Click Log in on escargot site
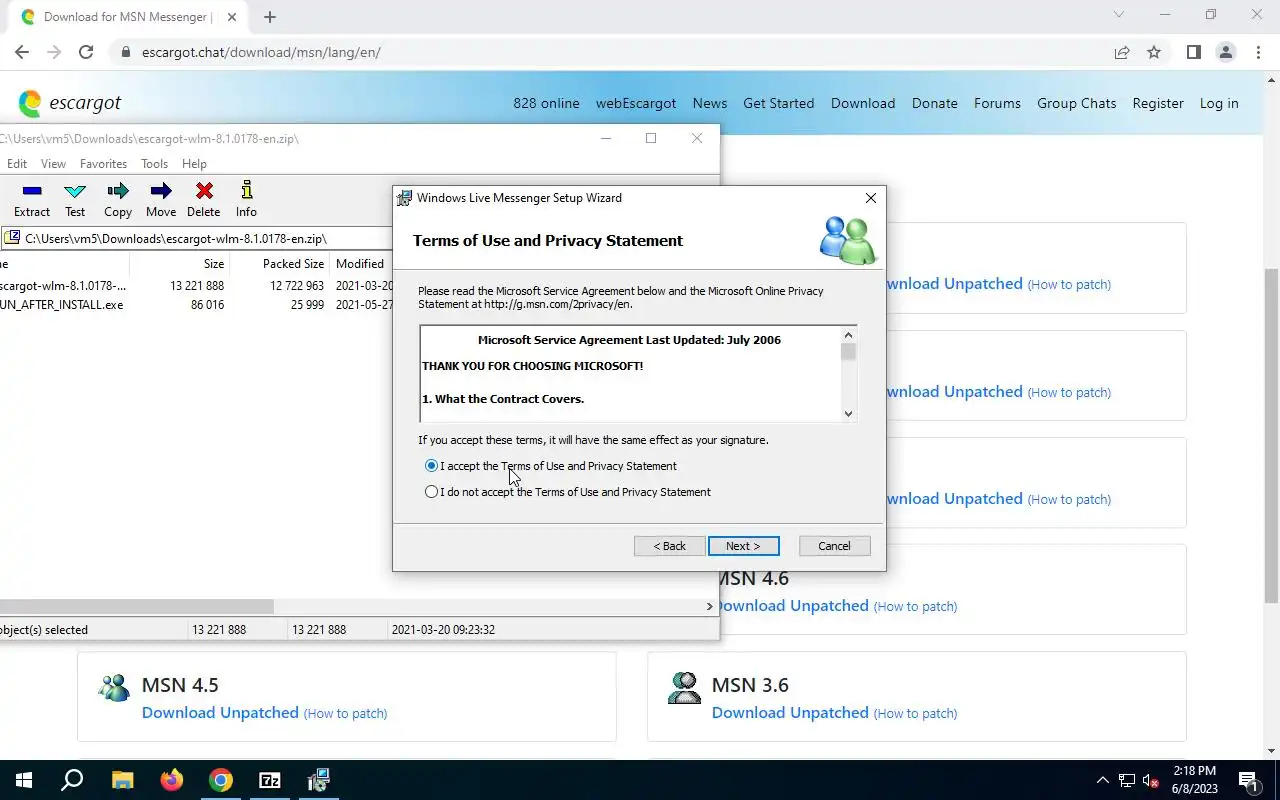Image resolution: width=1280 pixels, height=800 pixels. pos(1219,103)
